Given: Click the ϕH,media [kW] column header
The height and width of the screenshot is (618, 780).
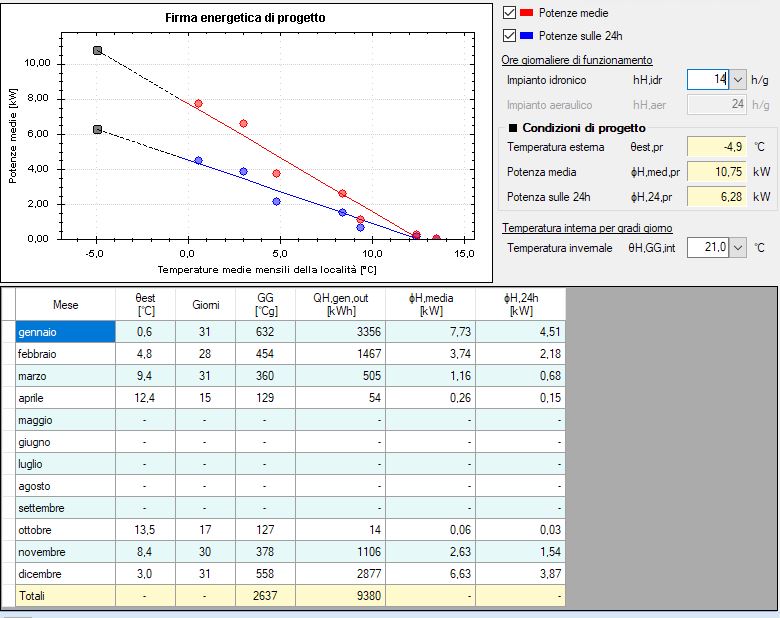Looking at the screenshot, I should click(431, 305).
